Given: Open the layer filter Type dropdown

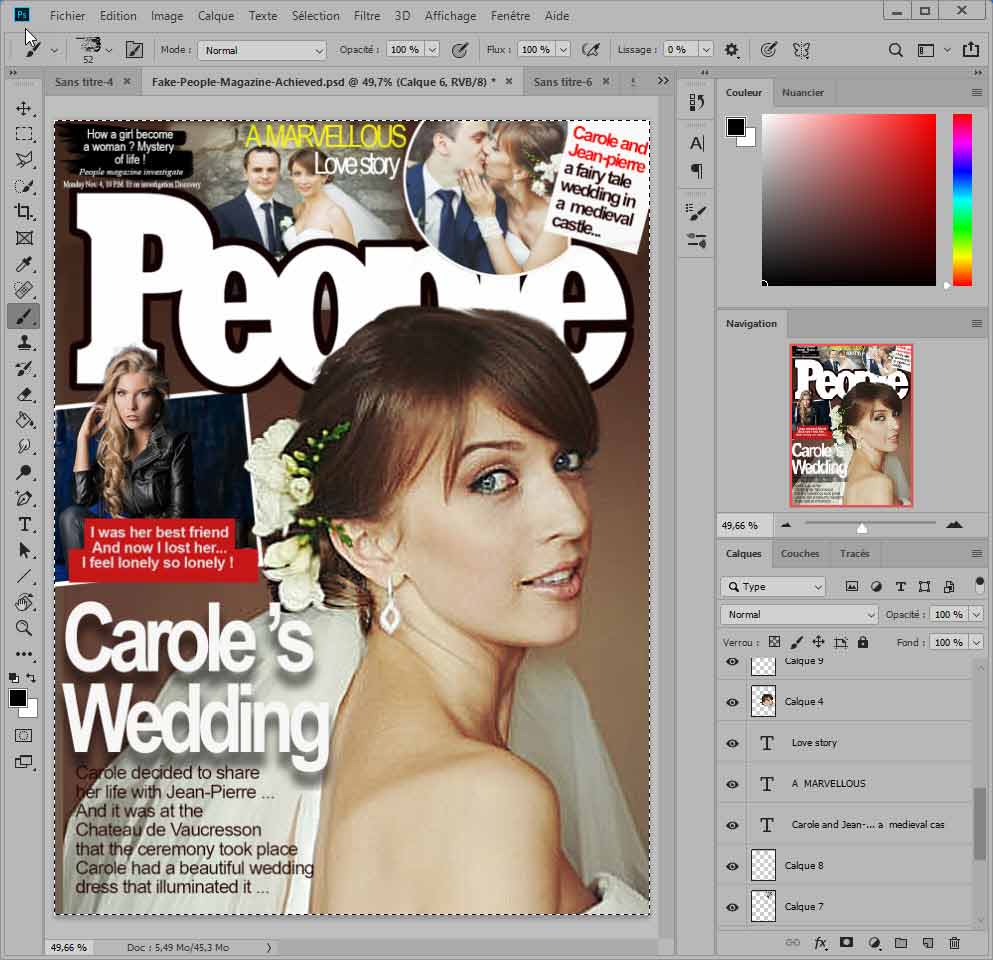Looking at the screenshot, I should [773, 587].
